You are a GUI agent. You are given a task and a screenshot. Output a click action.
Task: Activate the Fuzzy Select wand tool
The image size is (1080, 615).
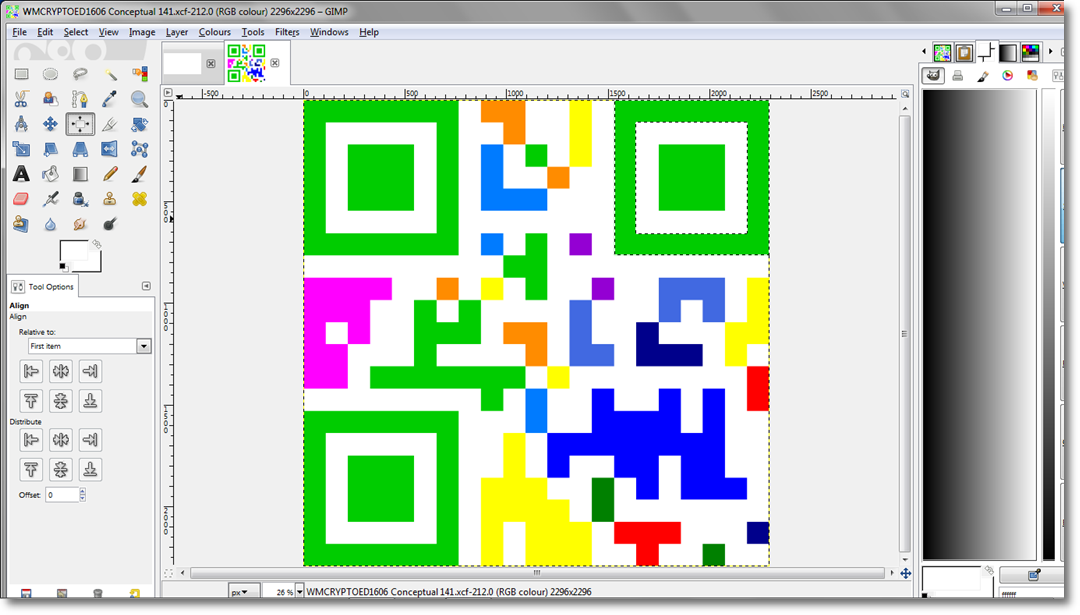(110, 74)
